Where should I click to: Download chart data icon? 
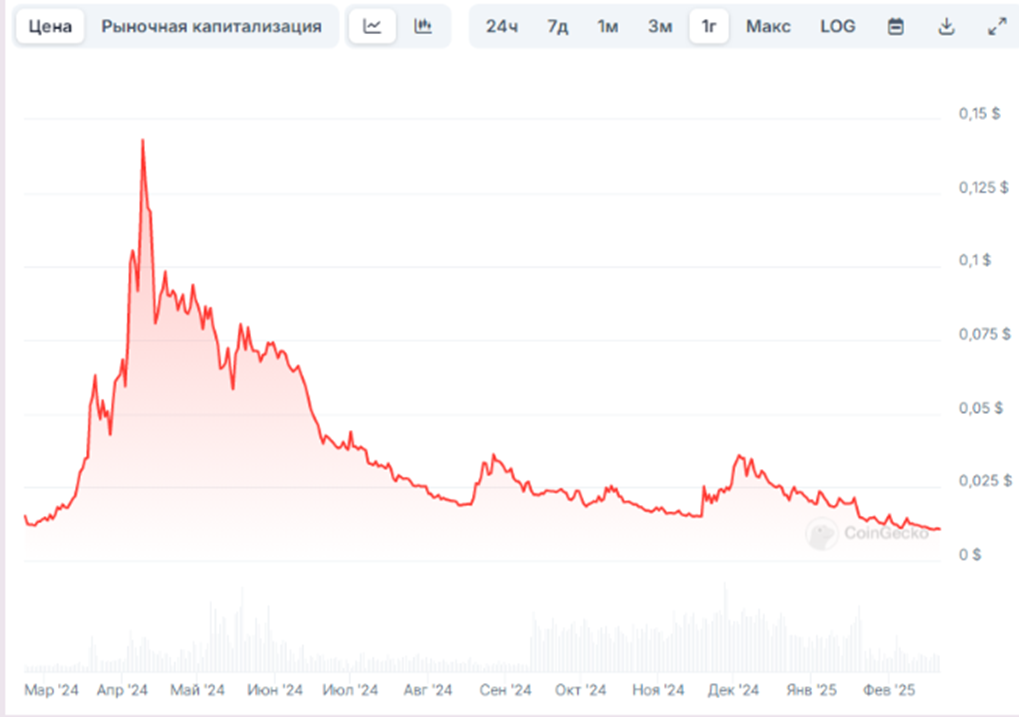pos(946,27)
